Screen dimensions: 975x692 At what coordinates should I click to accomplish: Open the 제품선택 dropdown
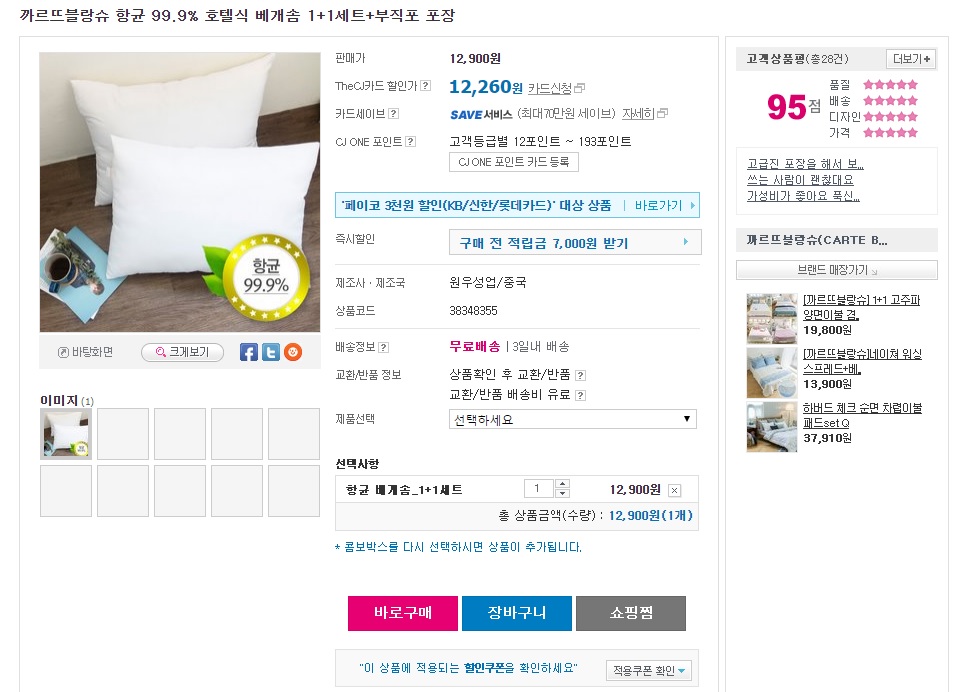(x=572, y=419)
